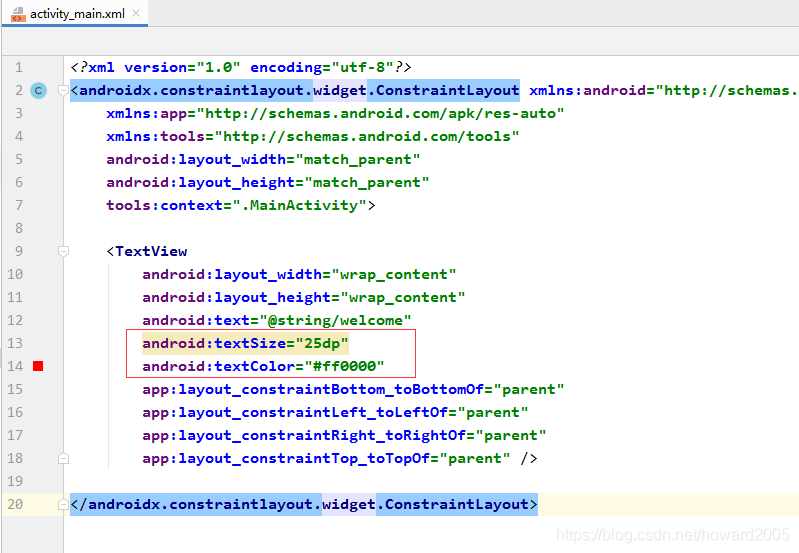Screen dimensions: 799x553
Task: Click layout_height="wrap_content" attribute
Action: click(304, 298)
